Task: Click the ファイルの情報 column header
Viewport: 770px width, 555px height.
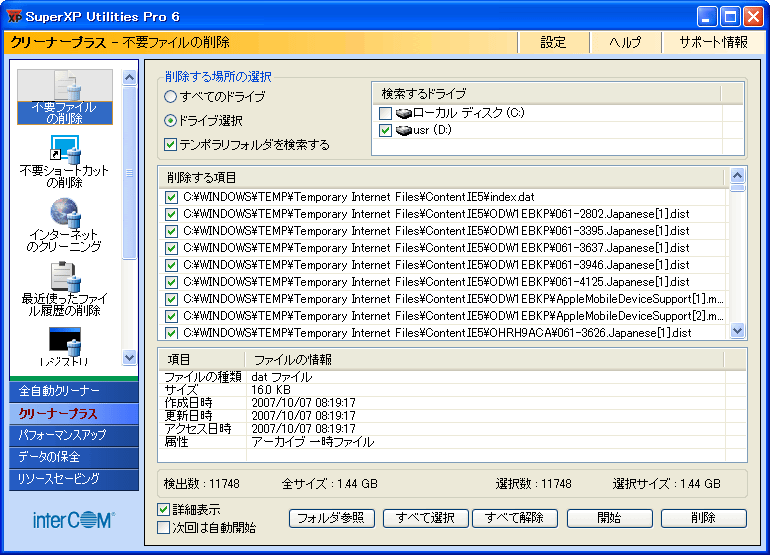Action: click(484, 360)
